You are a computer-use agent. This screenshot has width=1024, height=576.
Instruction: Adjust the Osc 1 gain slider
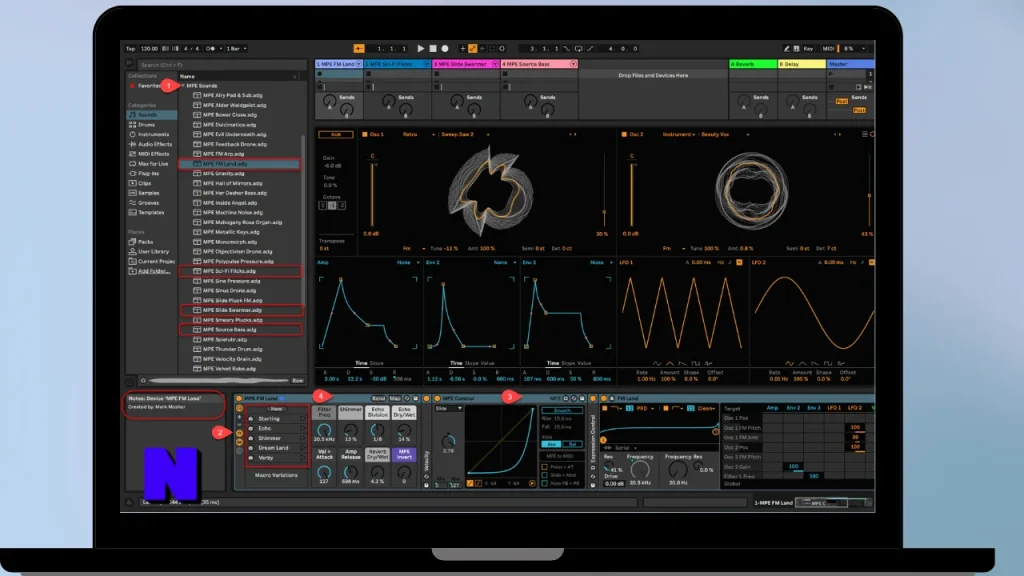[x=372, y=193]
